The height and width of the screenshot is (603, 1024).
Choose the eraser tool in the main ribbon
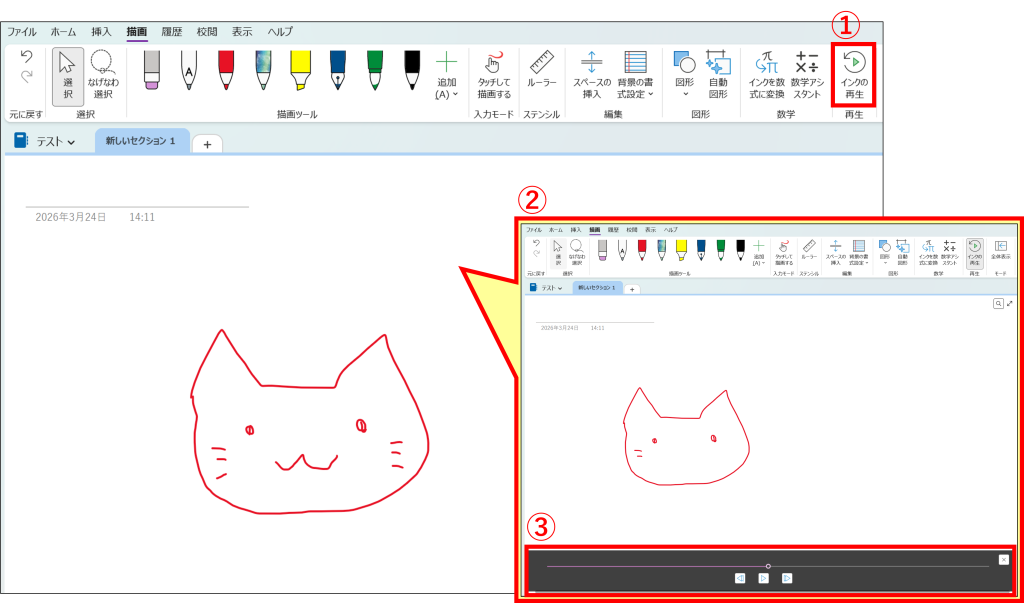coord(152,68)
